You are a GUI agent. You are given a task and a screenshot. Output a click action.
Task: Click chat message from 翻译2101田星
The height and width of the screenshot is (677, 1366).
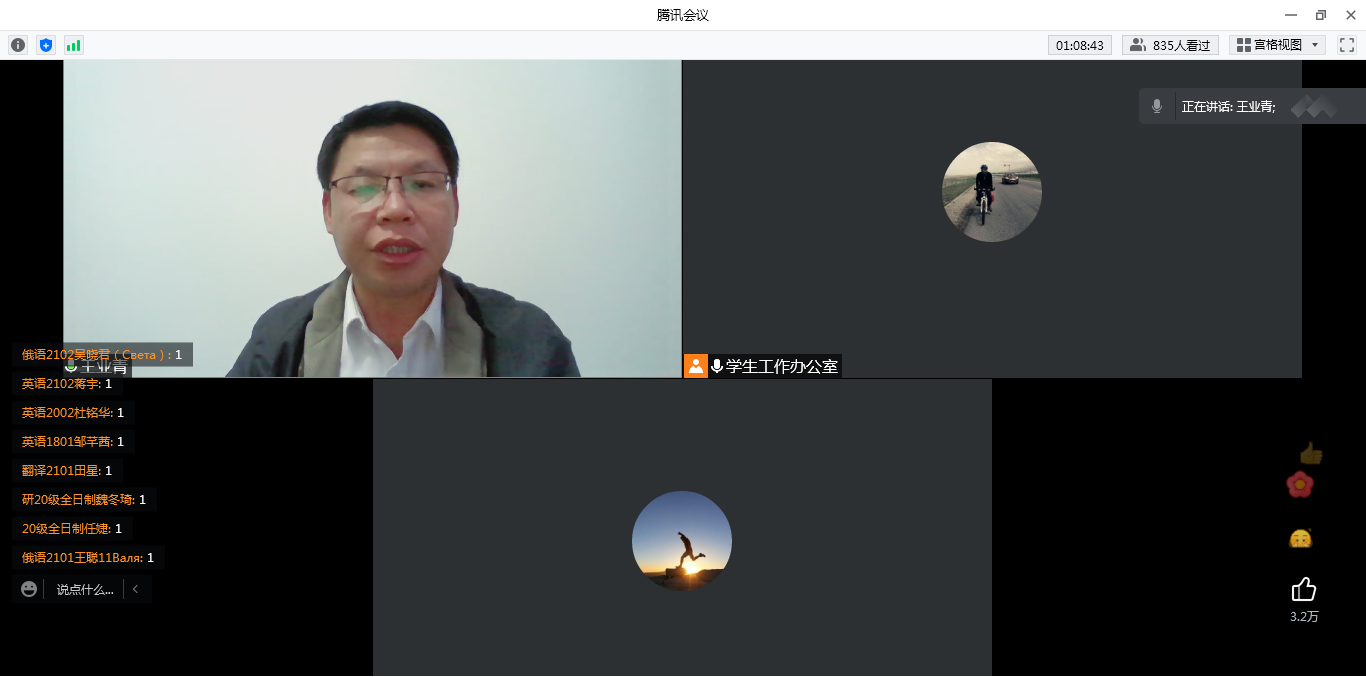click(x=67, y=470)
